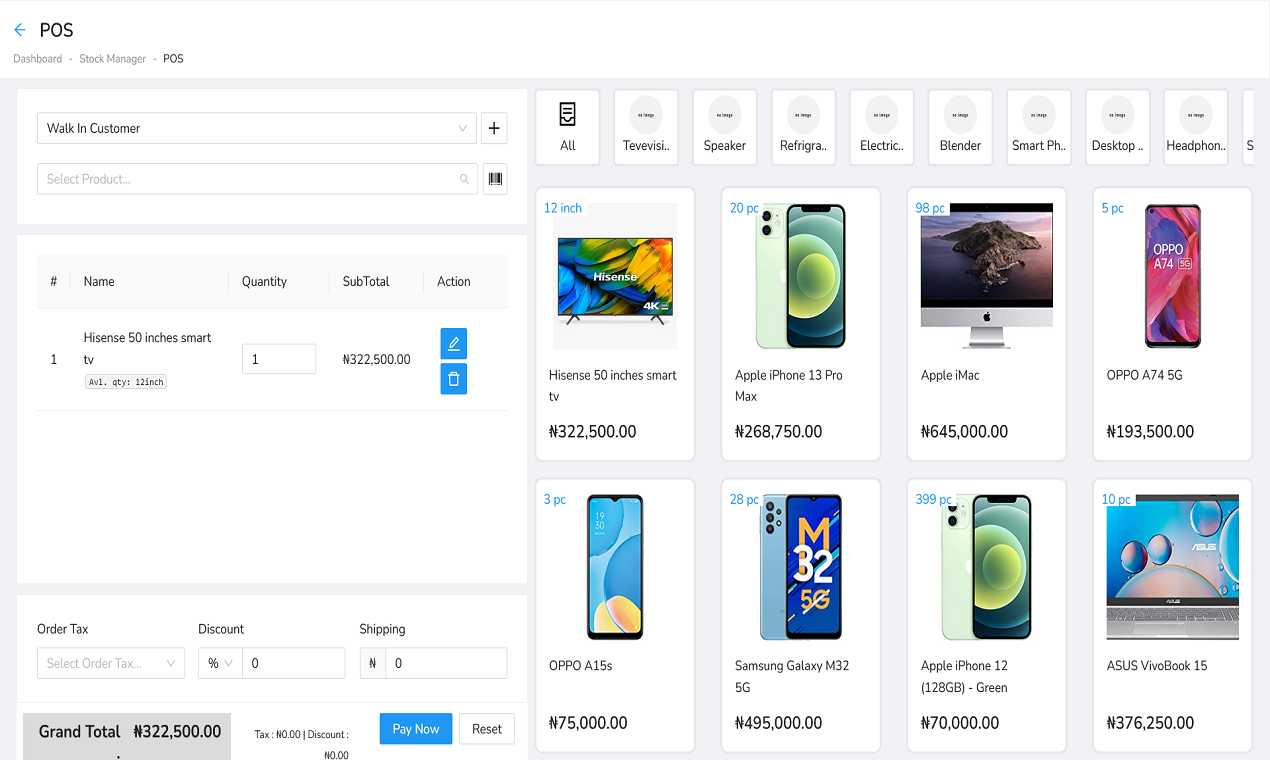This screenshot has width=1270, height=760.
Task: Click the Shipping amount input
Action: [x=446, y=663]
